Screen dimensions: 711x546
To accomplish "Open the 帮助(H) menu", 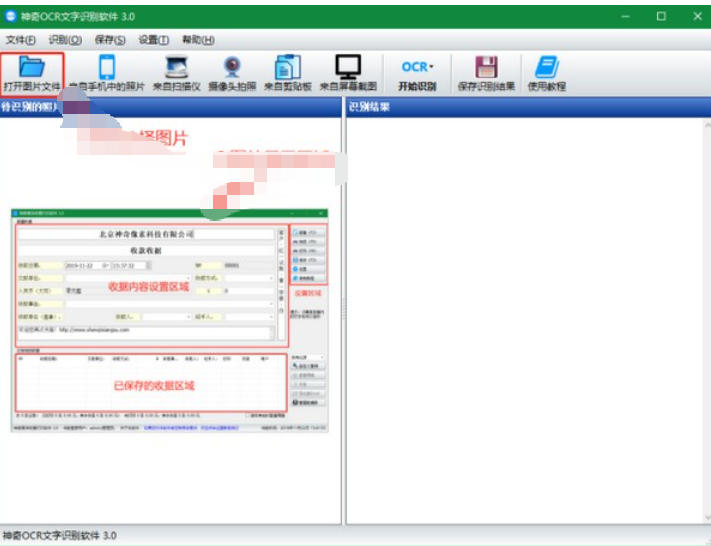I will 198,40.
